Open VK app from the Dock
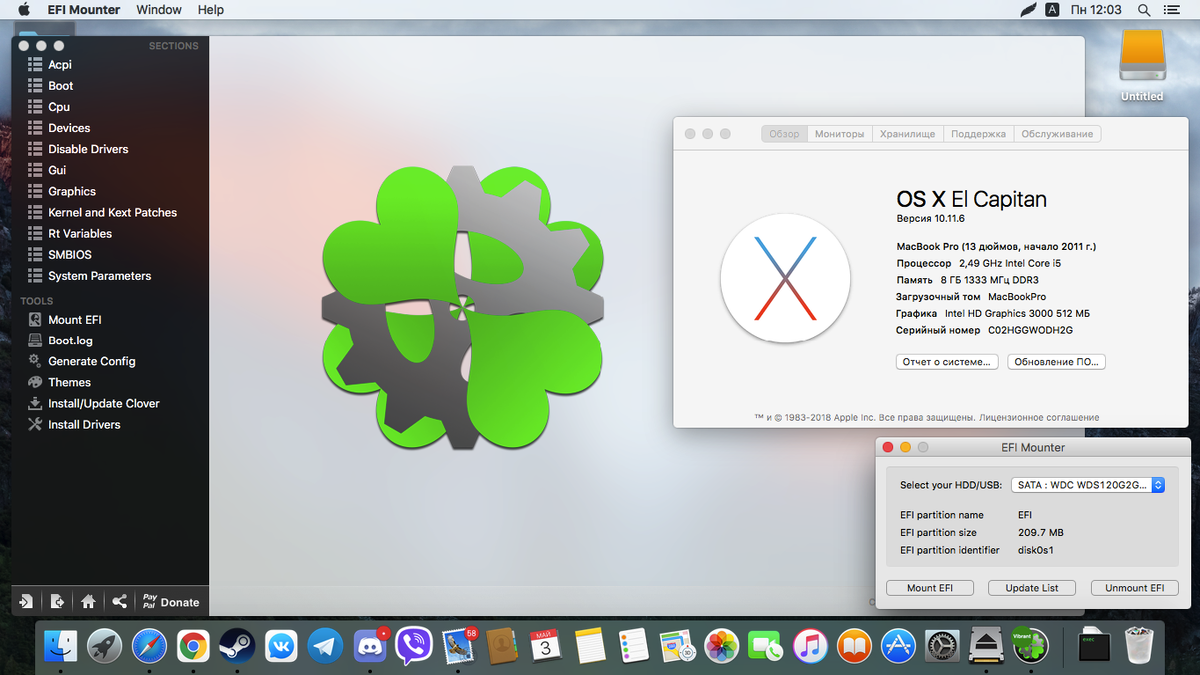The width and height of the screenshot is (1200, 675). pyautogui.click(x=281, y=646)
